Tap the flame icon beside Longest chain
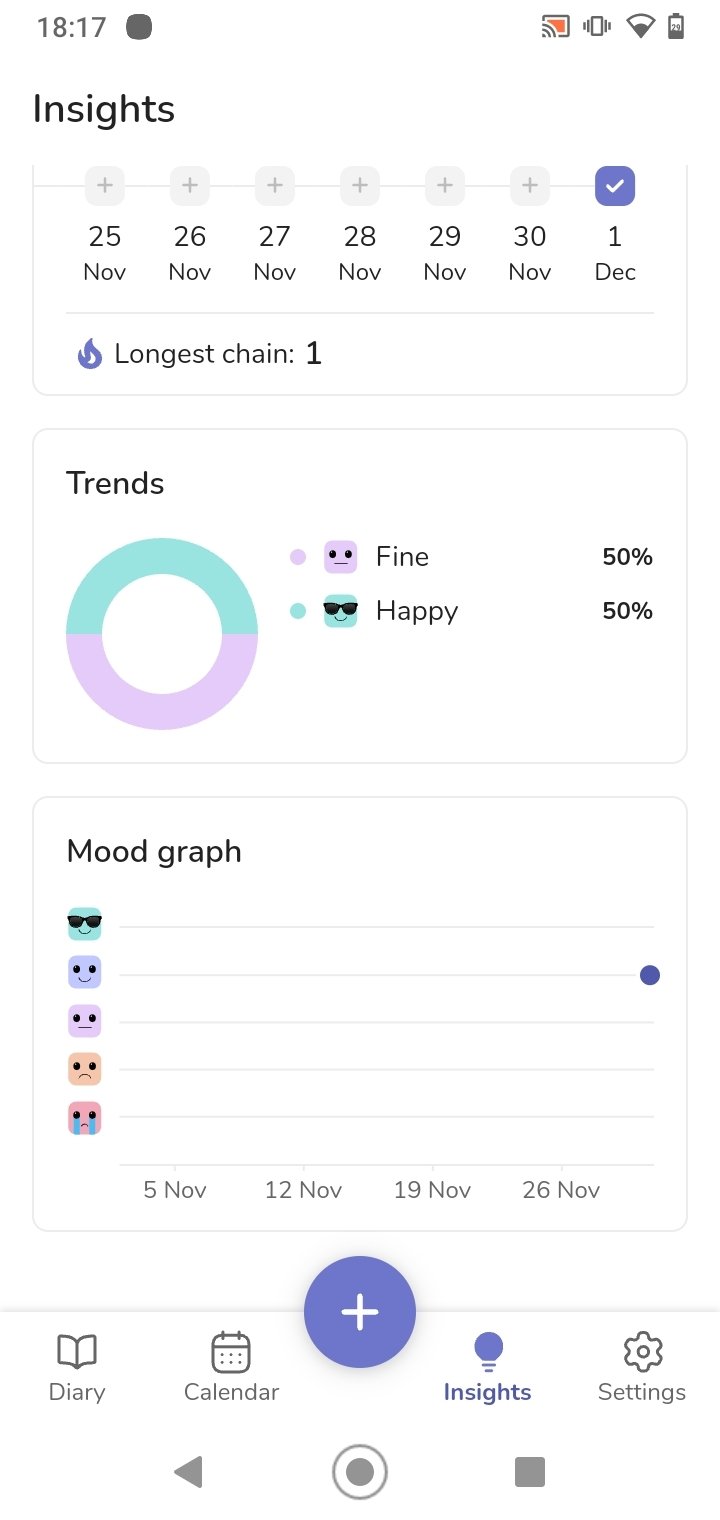 [x=90, y=354]
